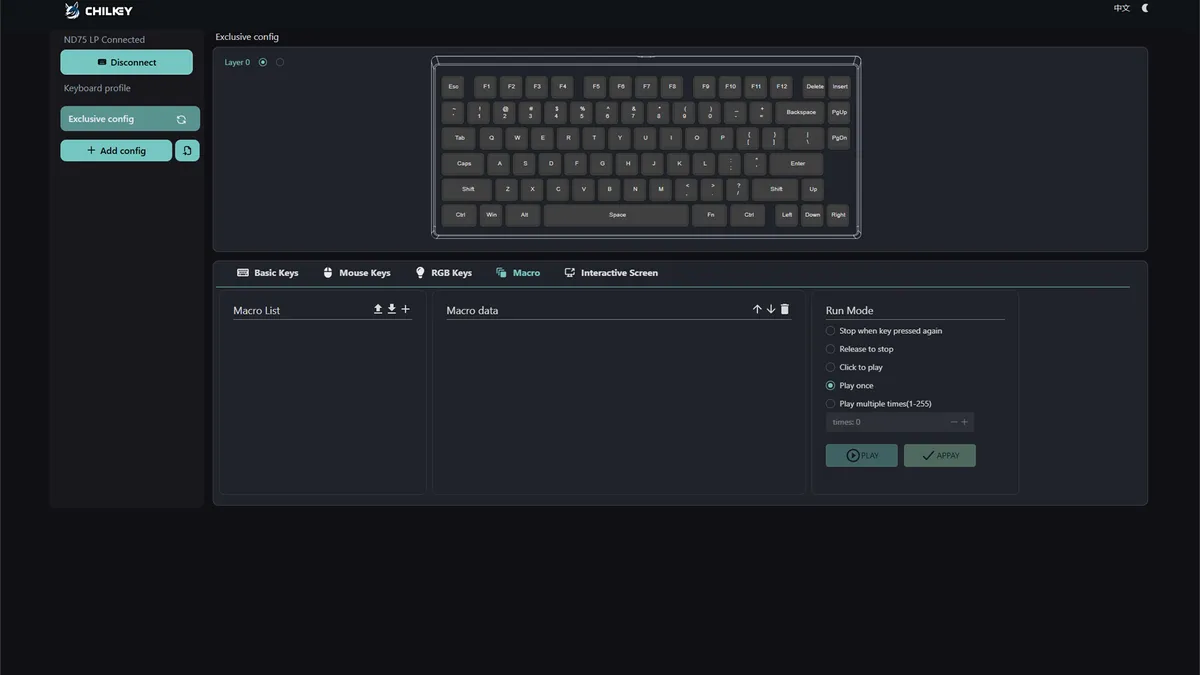Open the RGB Keys tab
The image size is (1200, 675).
(443, 273)
